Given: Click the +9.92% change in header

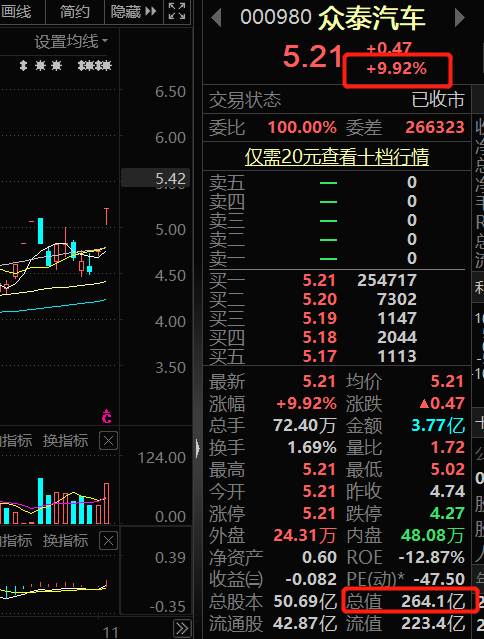Looking at the screenshot, I should coord(396,68).
